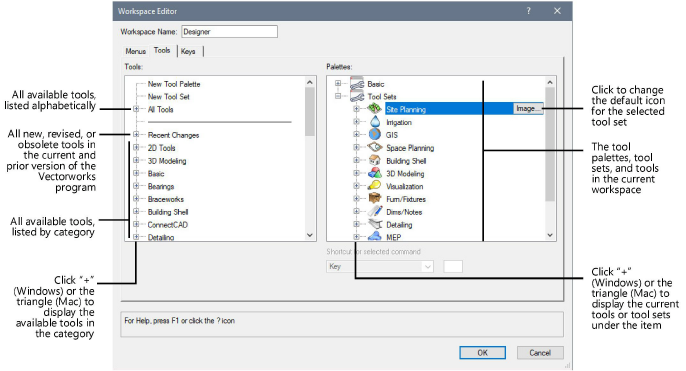Switch to the Tools tab

162,50
